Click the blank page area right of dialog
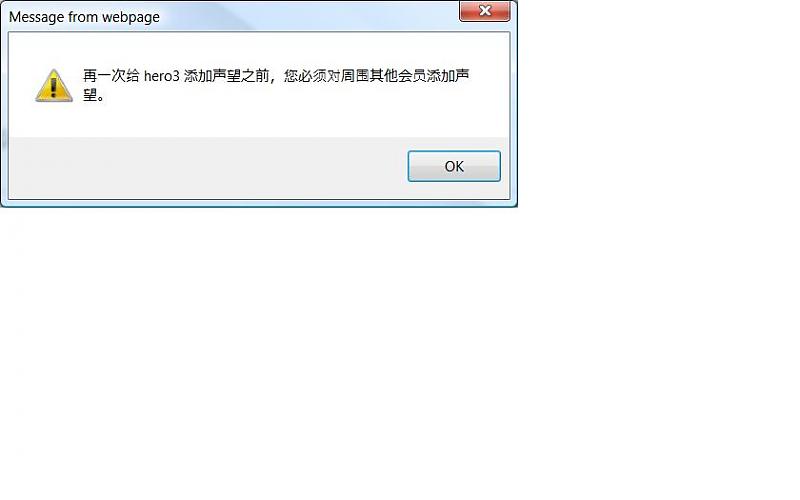The width and height of the screenshot is (800, 500). 658,102
